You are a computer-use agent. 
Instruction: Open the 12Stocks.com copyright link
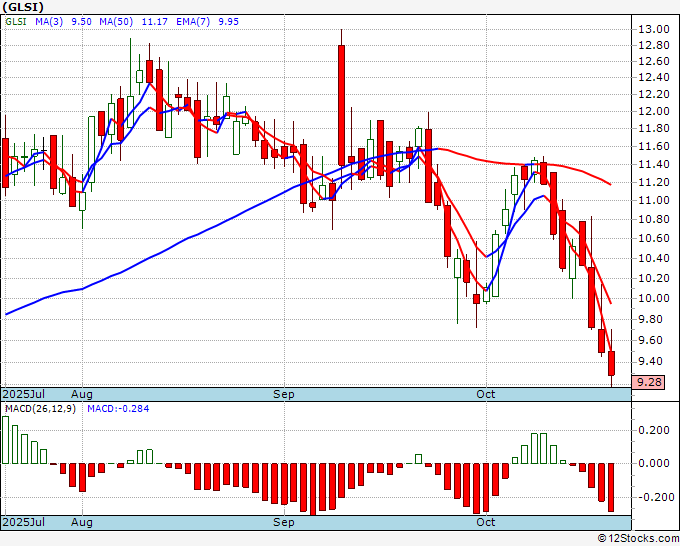(638, 539)
